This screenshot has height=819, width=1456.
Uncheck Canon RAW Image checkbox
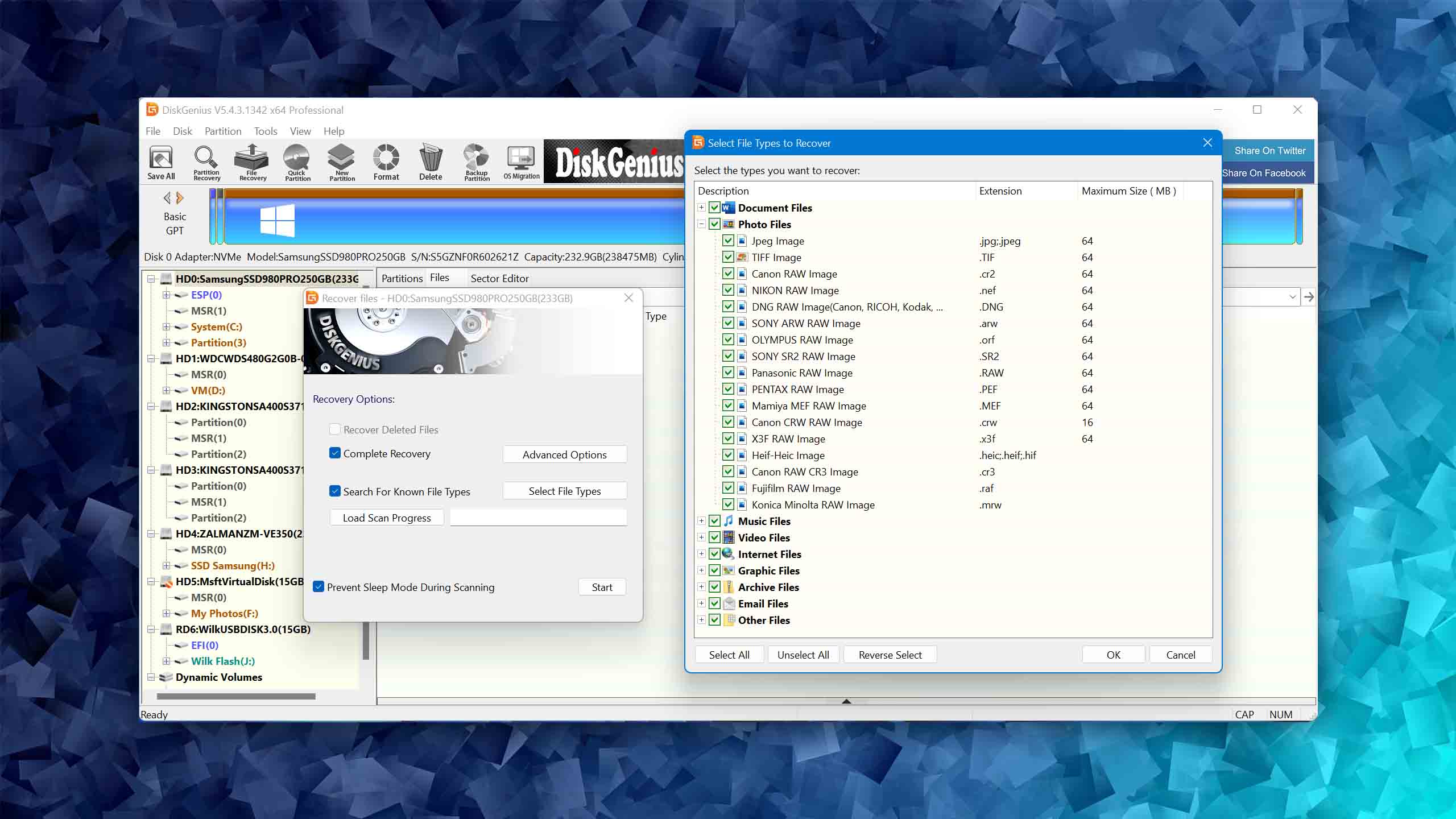(728, 274)
